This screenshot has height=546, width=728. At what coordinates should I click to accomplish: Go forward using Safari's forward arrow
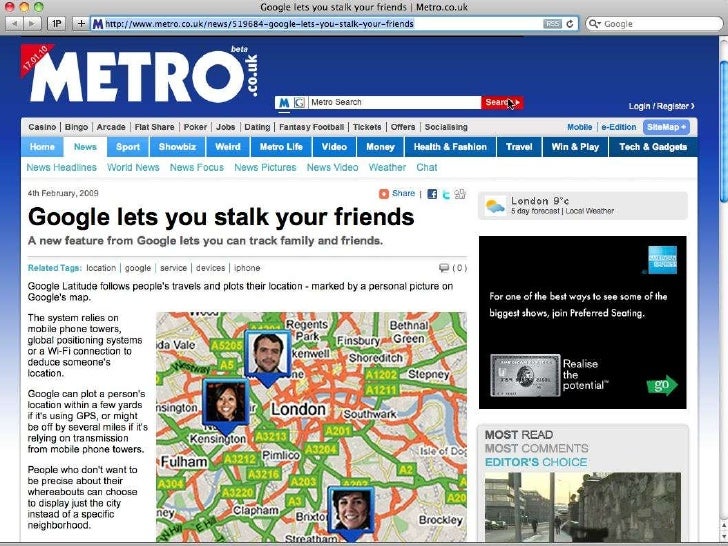pyautogui.click(x=32, y=24)
